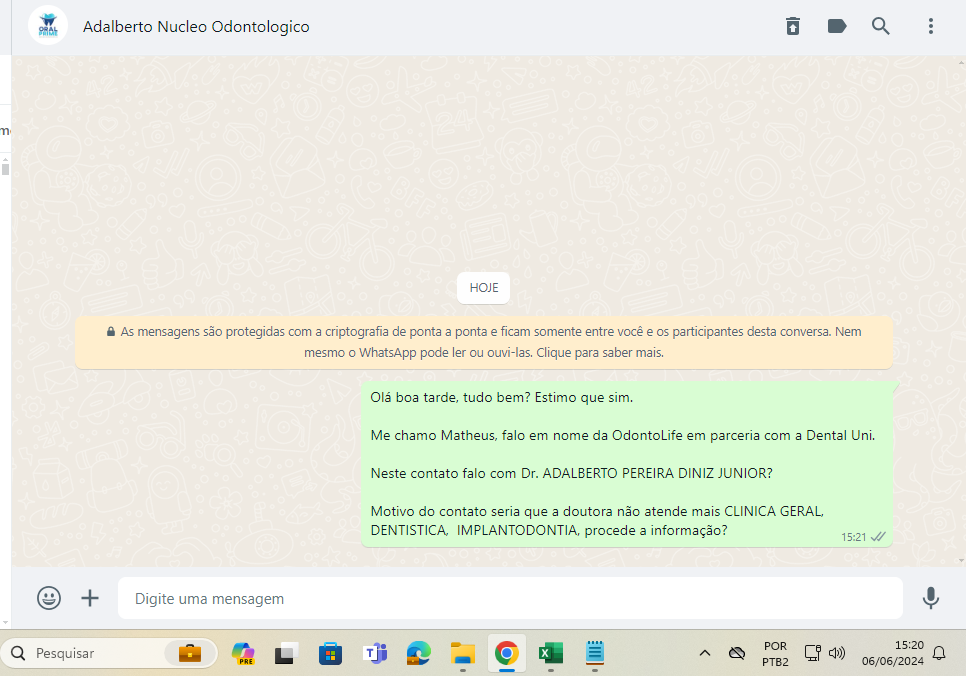This screenshot has width=966, height=676.
Task: Click the encryption notice banner to learn more
Action: [x=484, y=343]
